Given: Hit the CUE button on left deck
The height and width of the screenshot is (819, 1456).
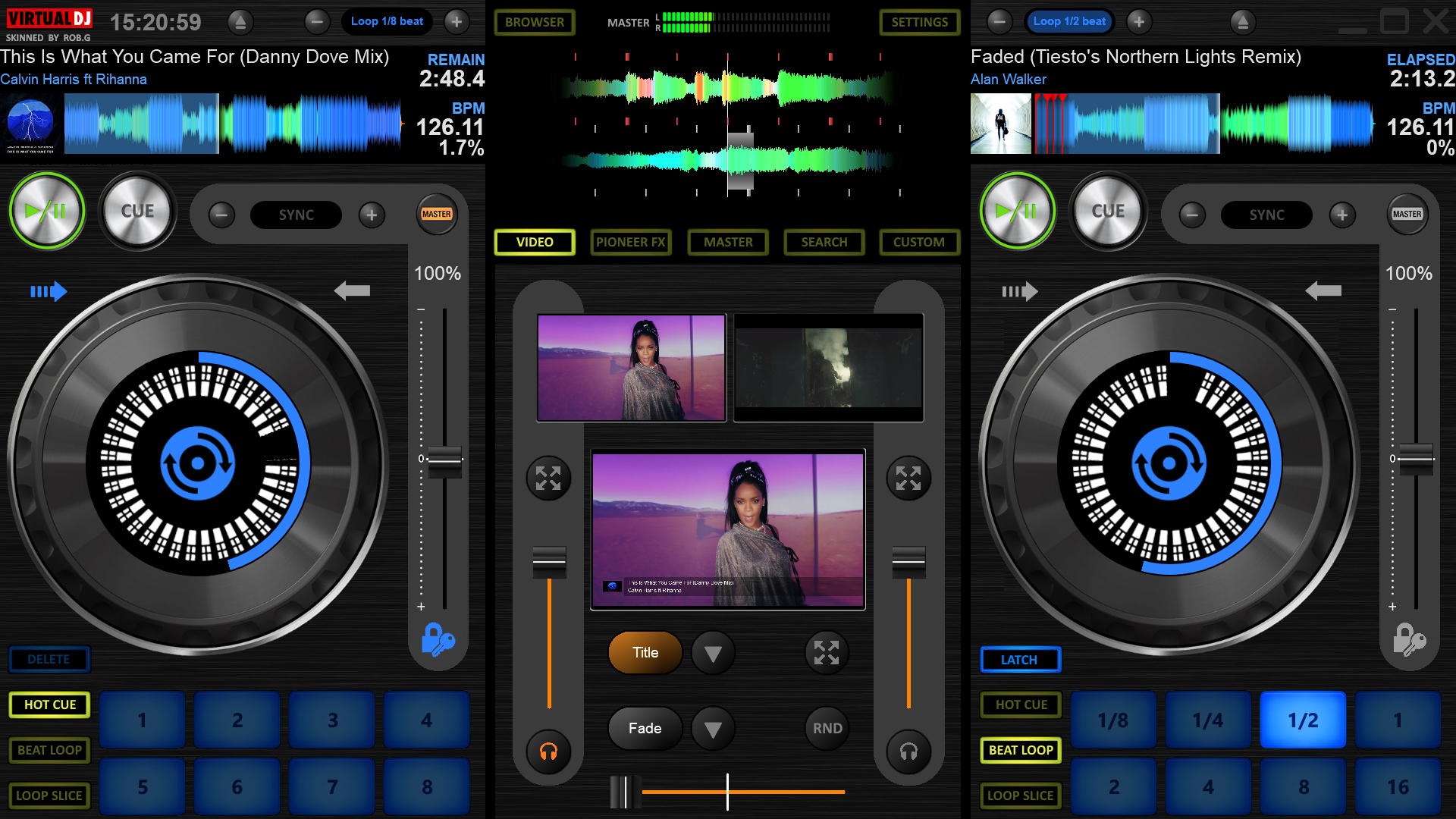Looking at the screenshot, I should point(137,212).
